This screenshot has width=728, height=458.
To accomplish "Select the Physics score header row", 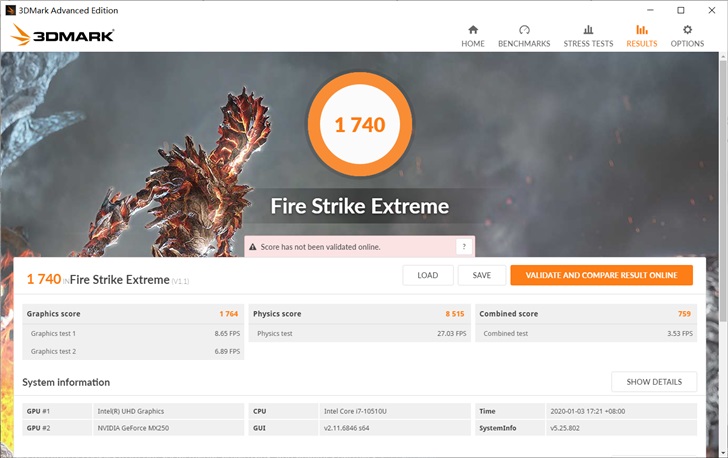I will (x=359, y=314).
